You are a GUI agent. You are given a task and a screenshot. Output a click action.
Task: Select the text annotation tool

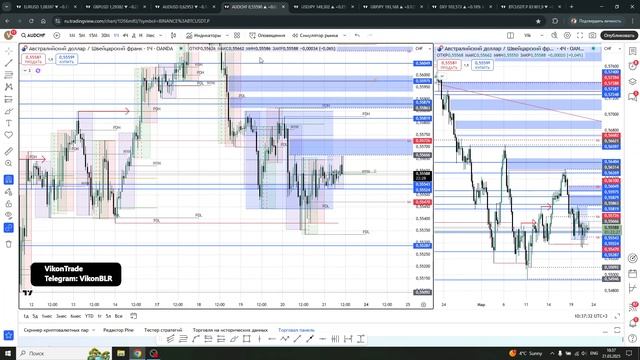tap(9, 123)
